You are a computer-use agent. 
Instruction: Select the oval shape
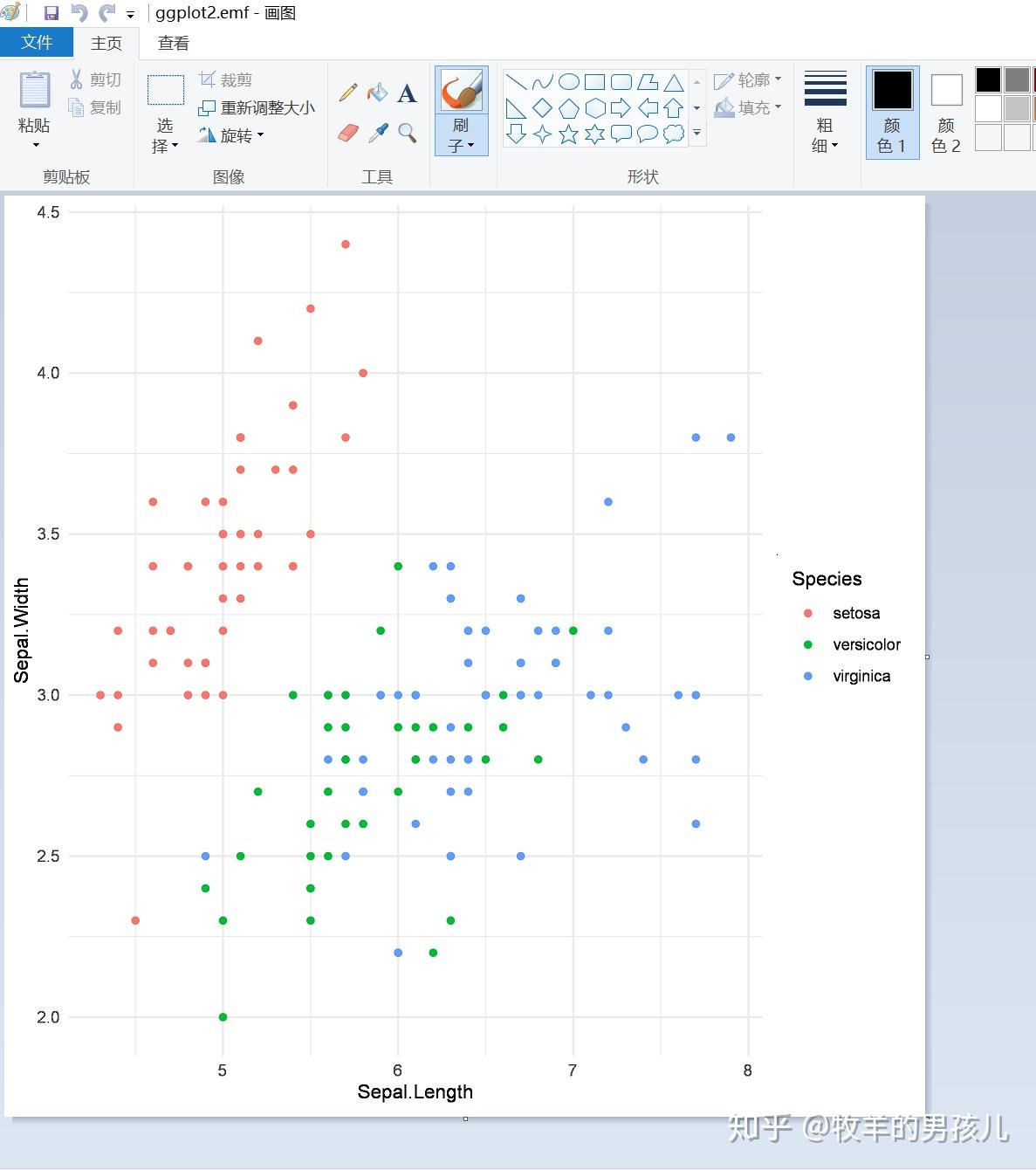tap(568, 82)
